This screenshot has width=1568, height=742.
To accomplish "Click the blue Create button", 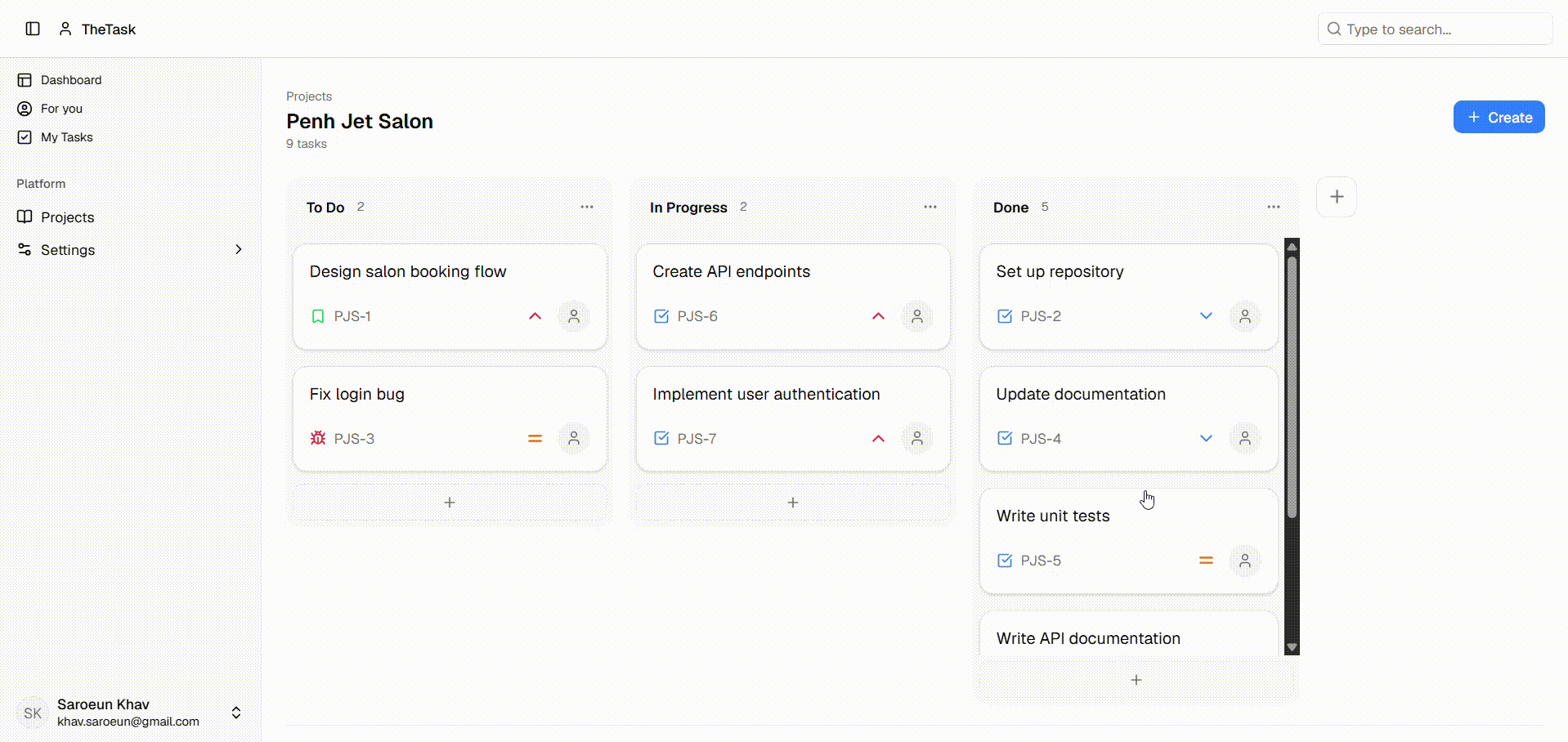I will pyautogui.click(x=1499, y=117).
